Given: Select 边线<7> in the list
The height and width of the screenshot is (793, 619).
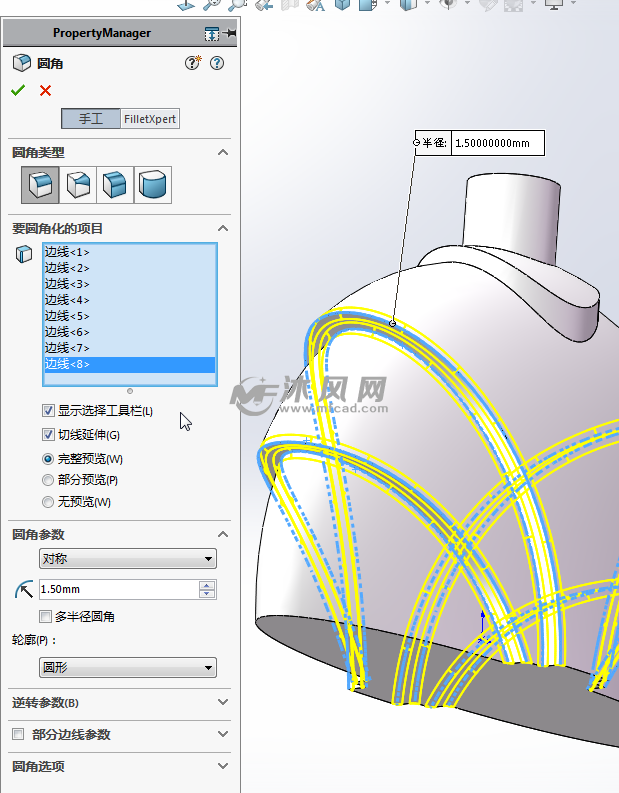Looking at the screenshot, I should point(130,348).
